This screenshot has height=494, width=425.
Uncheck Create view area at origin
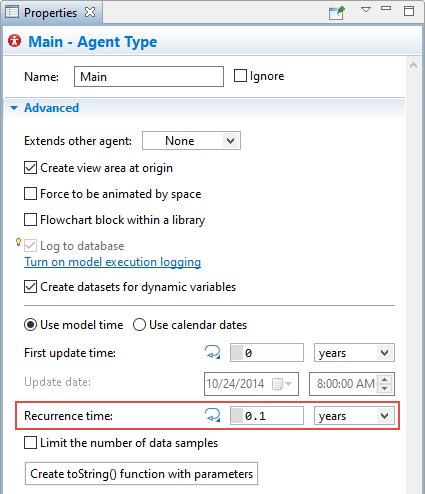(30, 168)
